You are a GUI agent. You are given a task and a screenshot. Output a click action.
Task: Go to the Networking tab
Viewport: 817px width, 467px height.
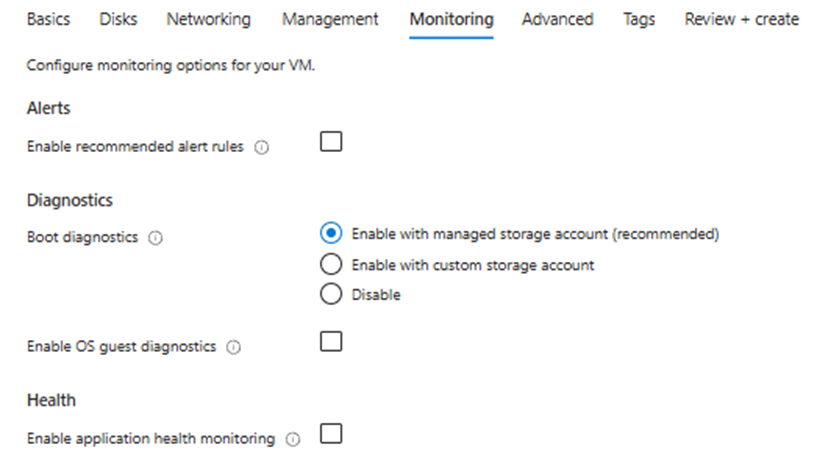pyautogui.click(x=208, y=19)
